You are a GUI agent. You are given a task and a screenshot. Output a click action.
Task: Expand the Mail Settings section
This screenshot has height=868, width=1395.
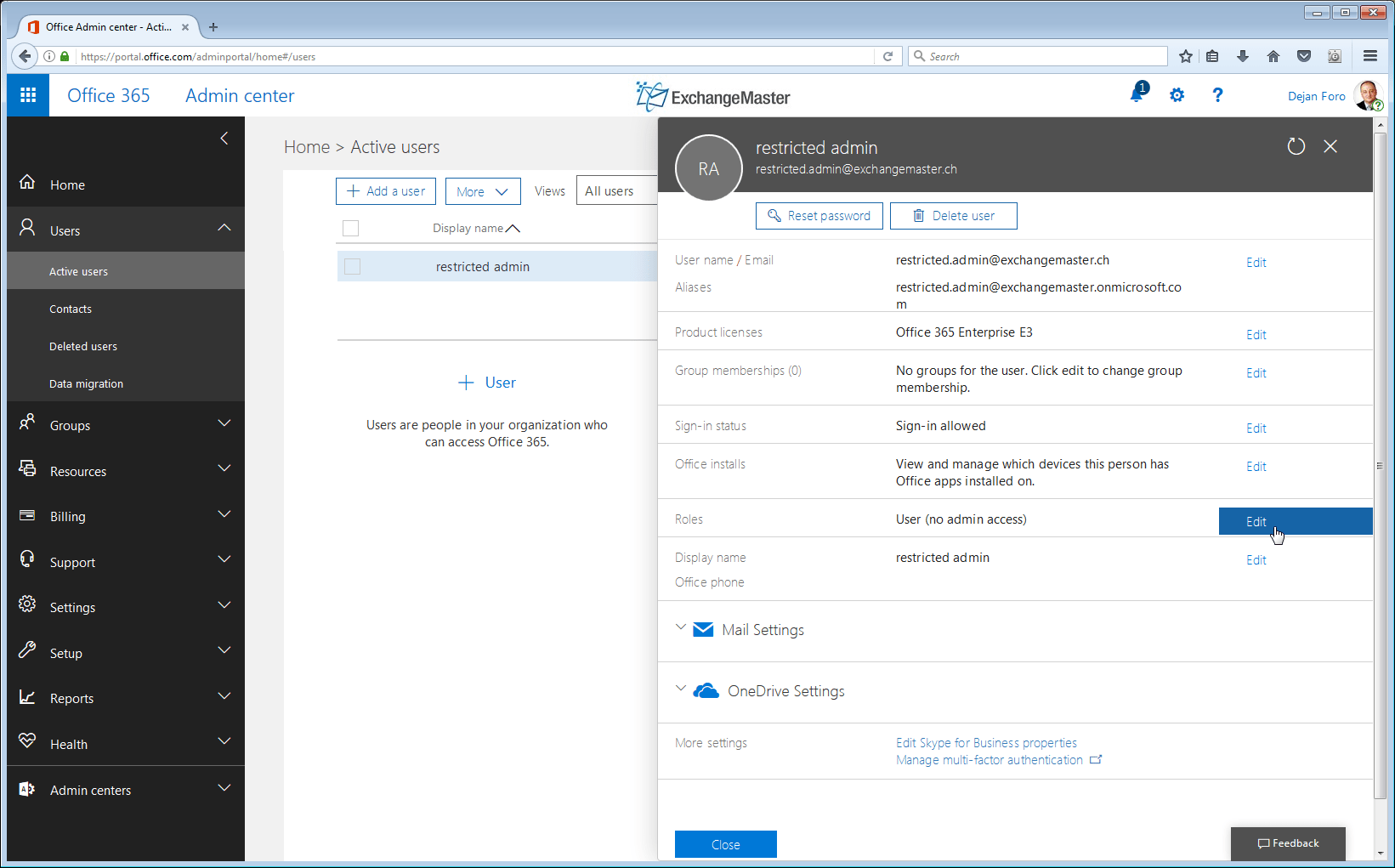click(681, 628)
